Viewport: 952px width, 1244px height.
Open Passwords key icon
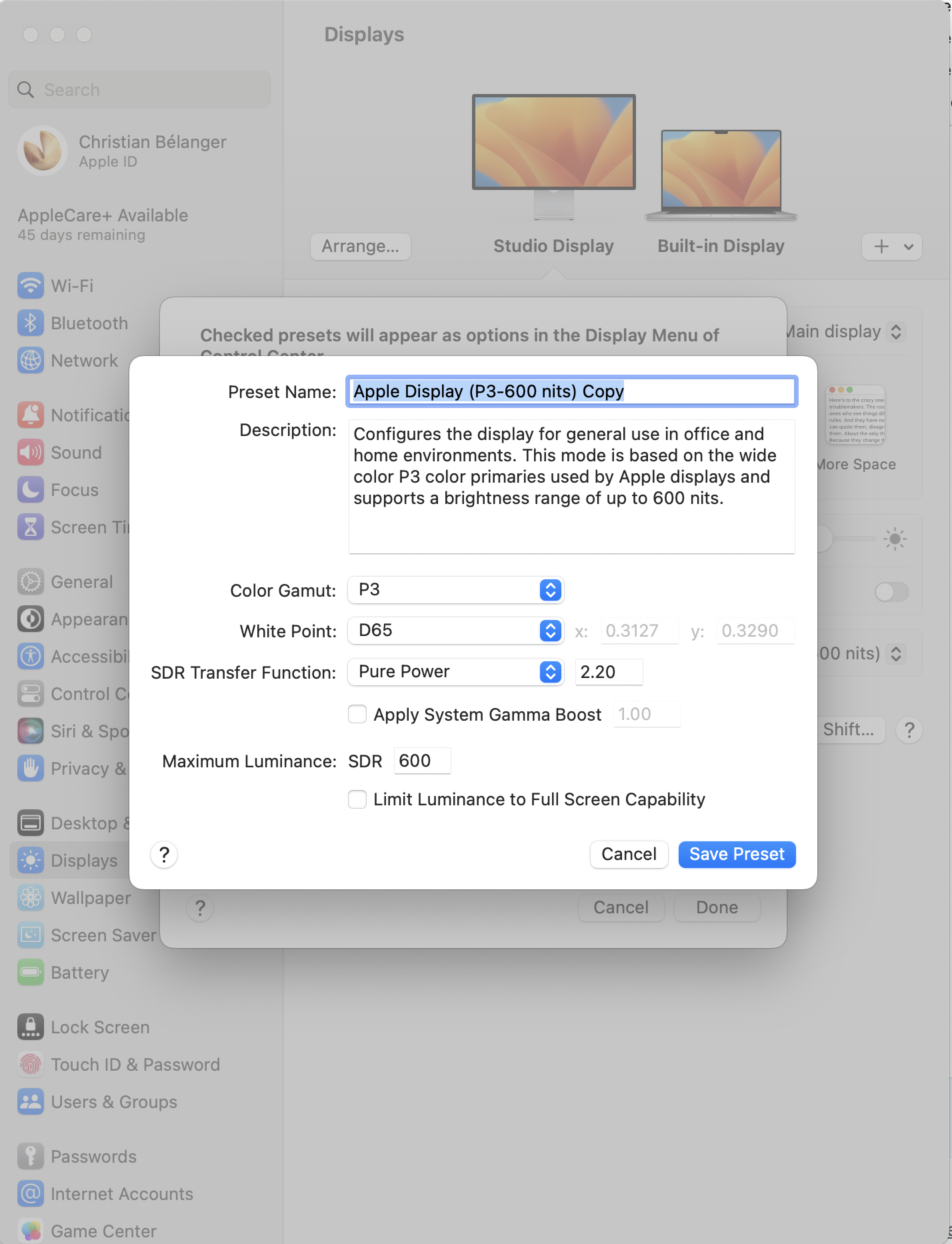click(31, 1157)
